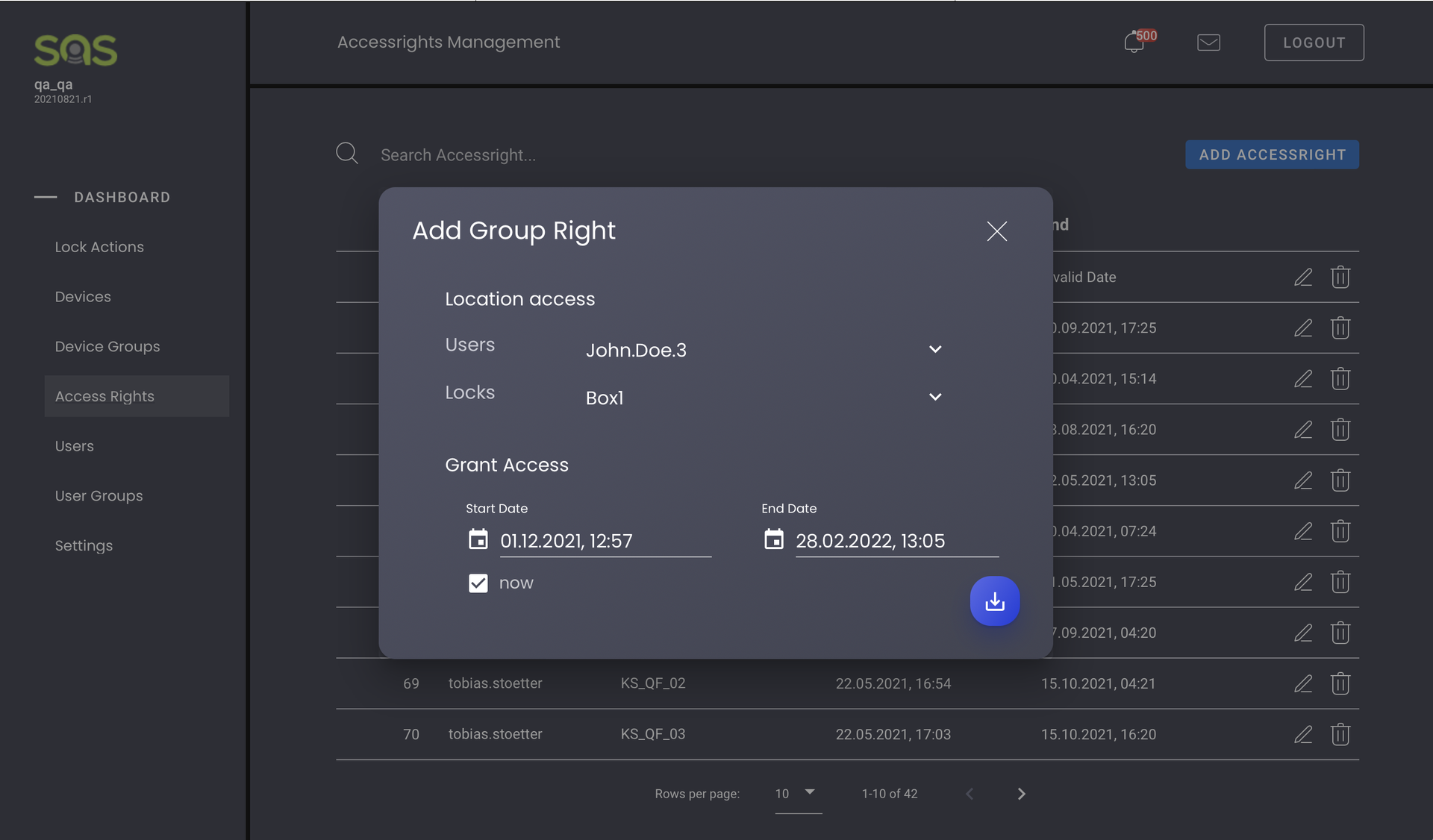
Task: Open Start Date calendar icon
Action: [x=478, y=539]
